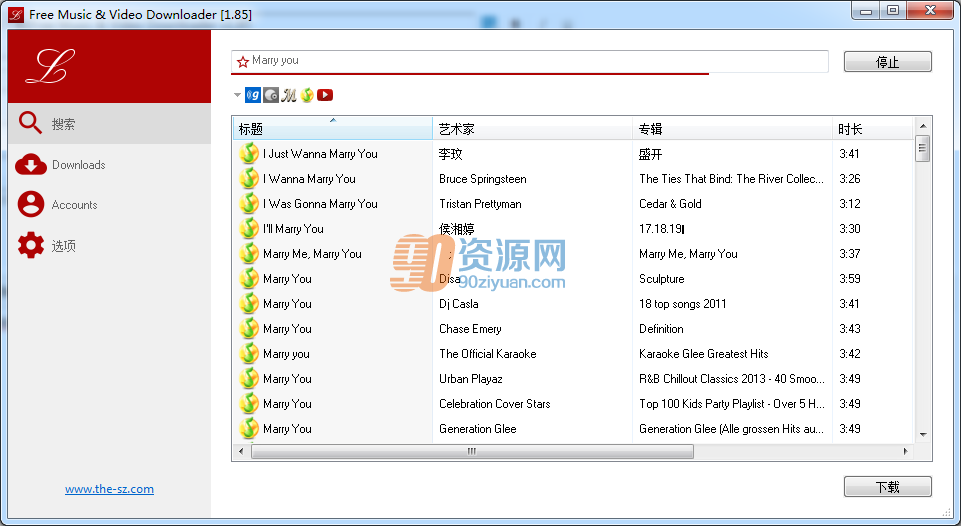The height and width of the screenshot is (526, 961).
Task: Click the app icon in the title bar
Action: pos(16,13)
